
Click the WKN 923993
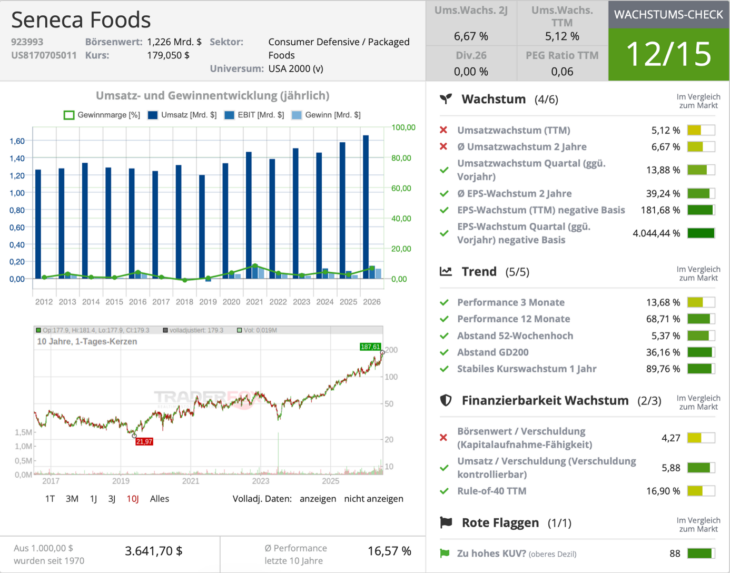27,42
